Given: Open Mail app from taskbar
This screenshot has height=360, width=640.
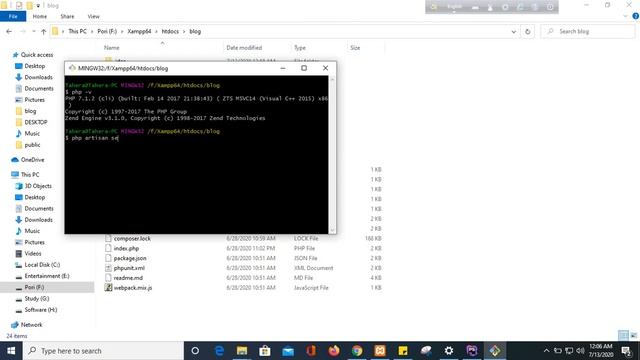Looking at the screenshot, I should coord(288,351).
